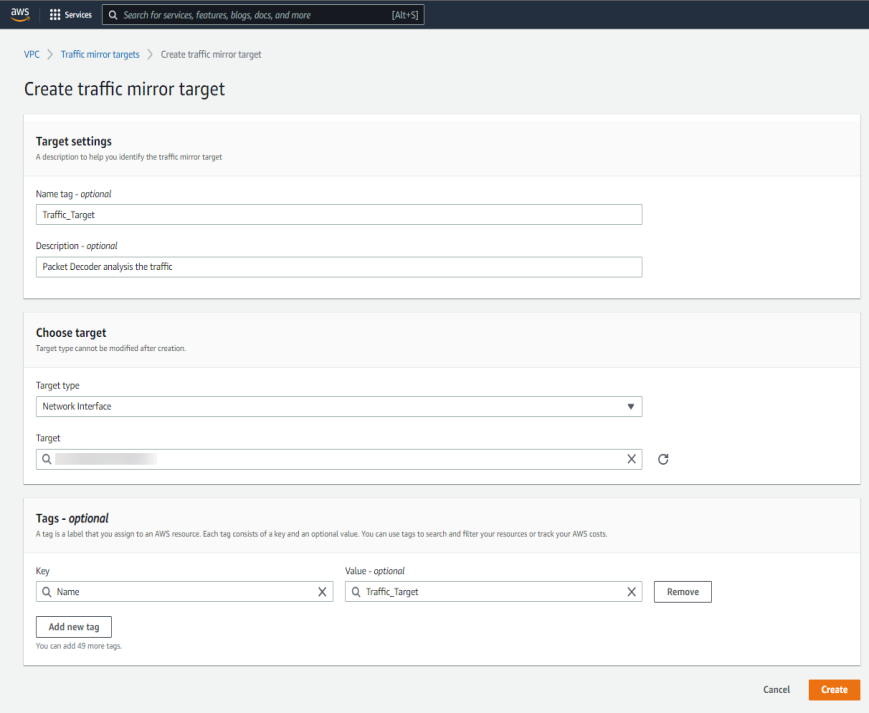
Task: Click the search icon in Key field
Action: (47, 592)
